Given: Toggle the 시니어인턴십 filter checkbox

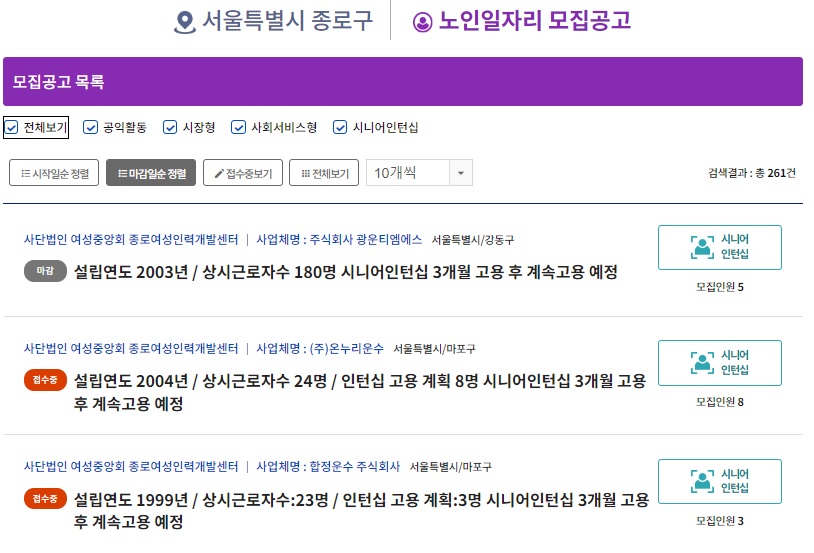Looking at the screenshot, I should click(340, 127).
